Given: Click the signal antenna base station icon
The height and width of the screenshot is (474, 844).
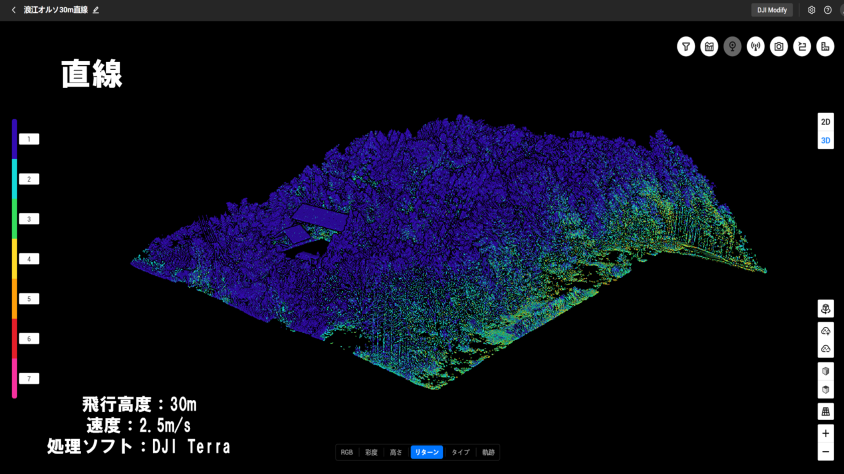Looking at the screenshot, I should click(x=756, y=47).
